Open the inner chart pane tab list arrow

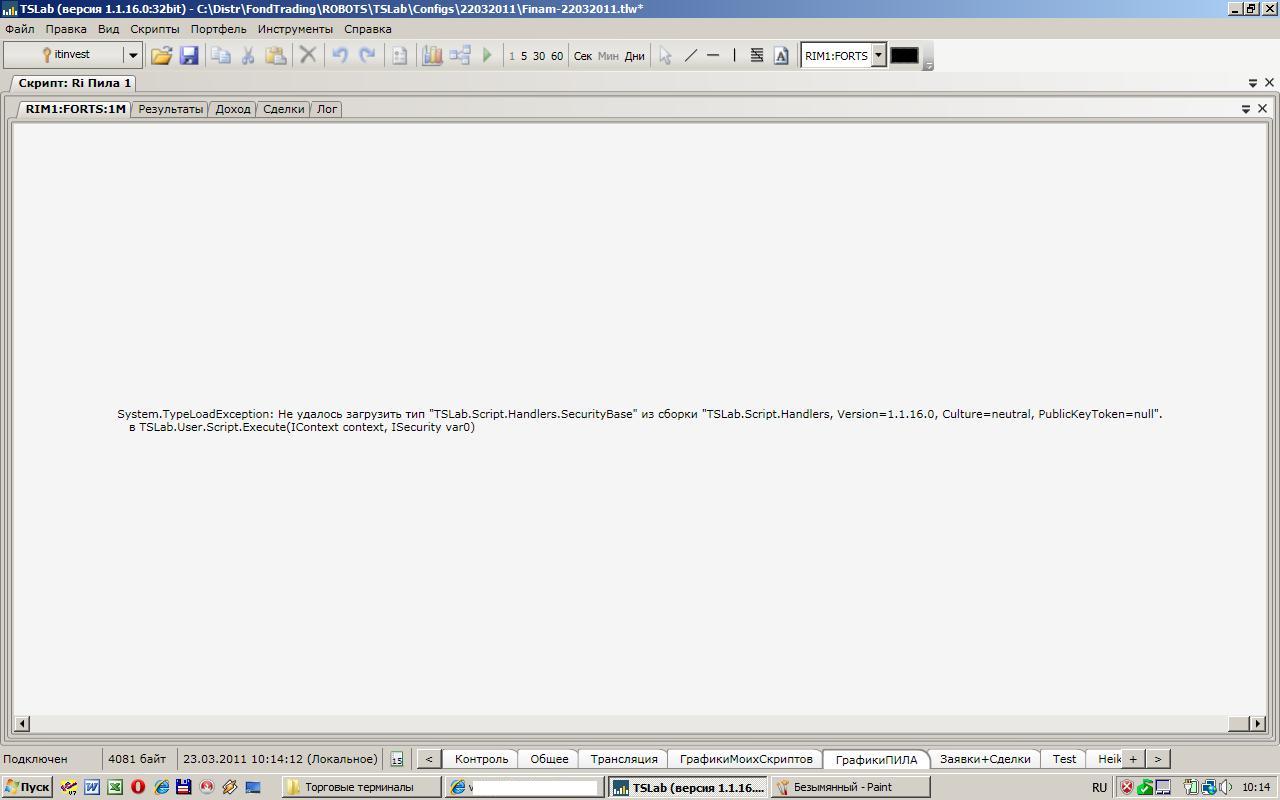[1246, 109]
